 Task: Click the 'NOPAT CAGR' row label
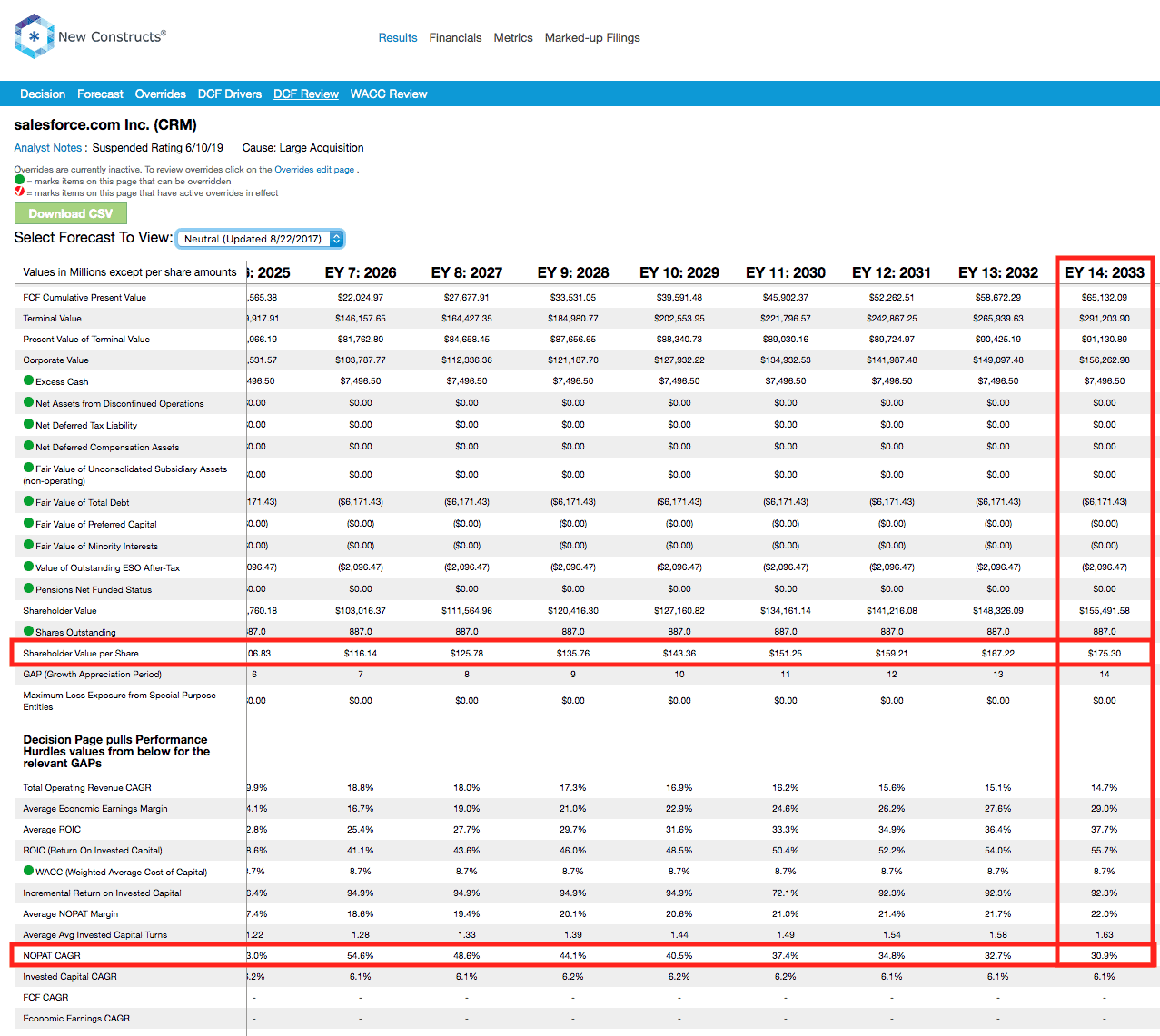click(52, 956)
